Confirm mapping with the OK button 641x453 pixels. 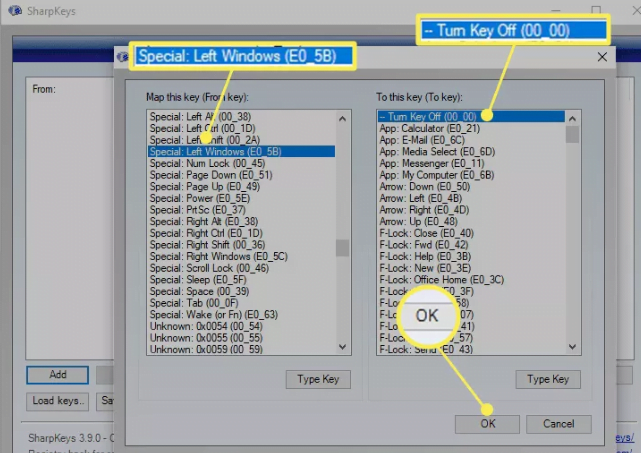pos(486,424)
